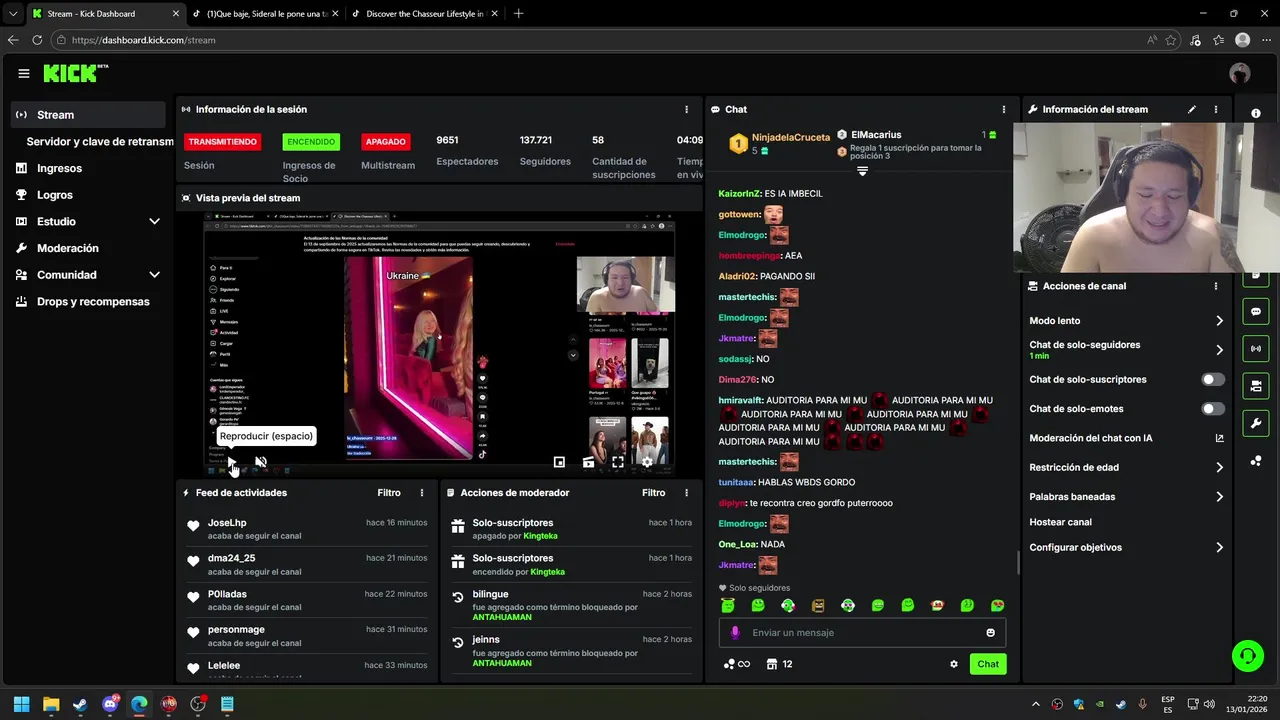This screenshot has width=1280, height=720.
Task: Expand the gift leaderboard chevron in chat
Action: (x=862, y=172)
